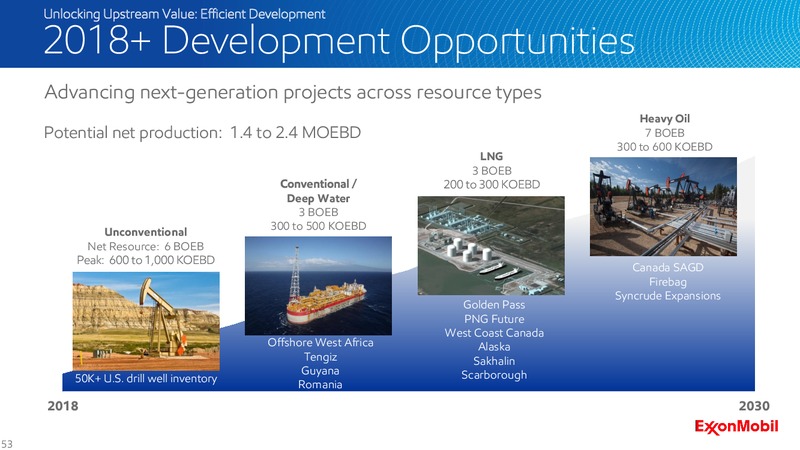Viewport: 800px width, 450px height.
Task: Click the Heavy Oil pumpjacks photo
Action: click(x=663, y=207)
